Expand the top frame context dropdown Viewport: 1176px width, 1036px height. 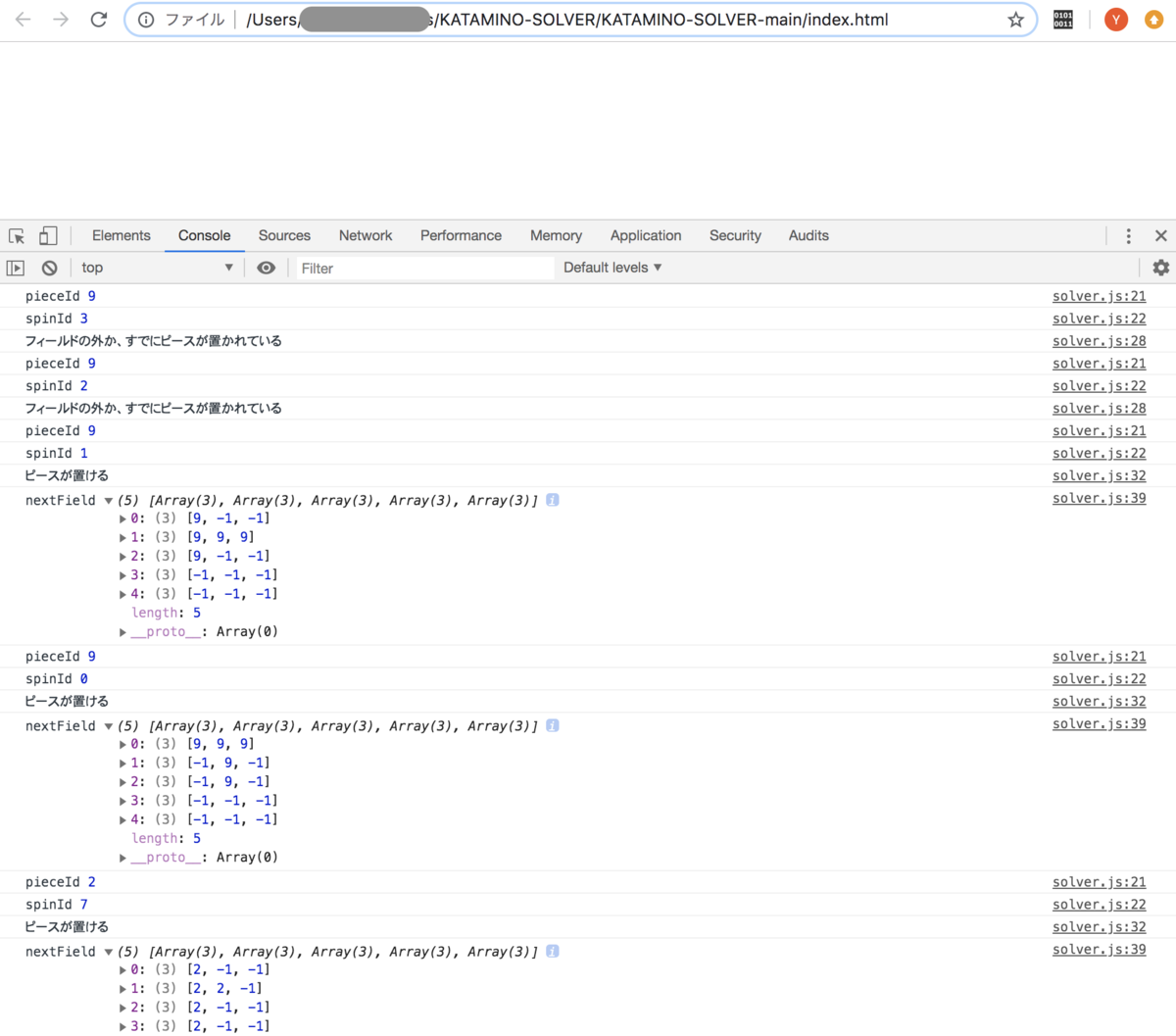157,267
